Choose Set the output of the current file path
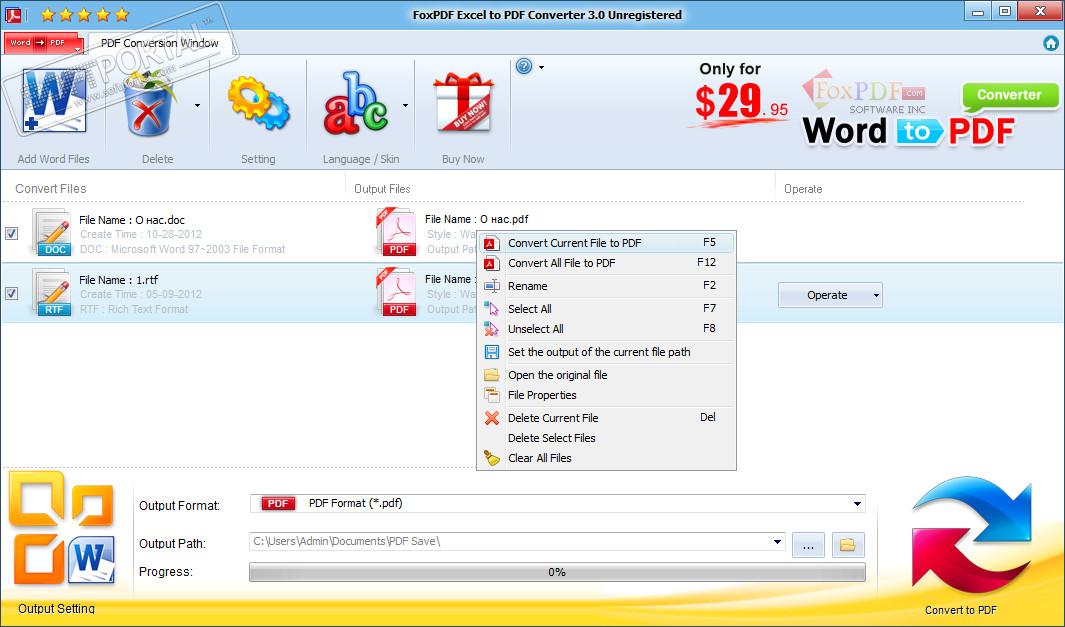The image size is (1065, 627). pos(606,352)
